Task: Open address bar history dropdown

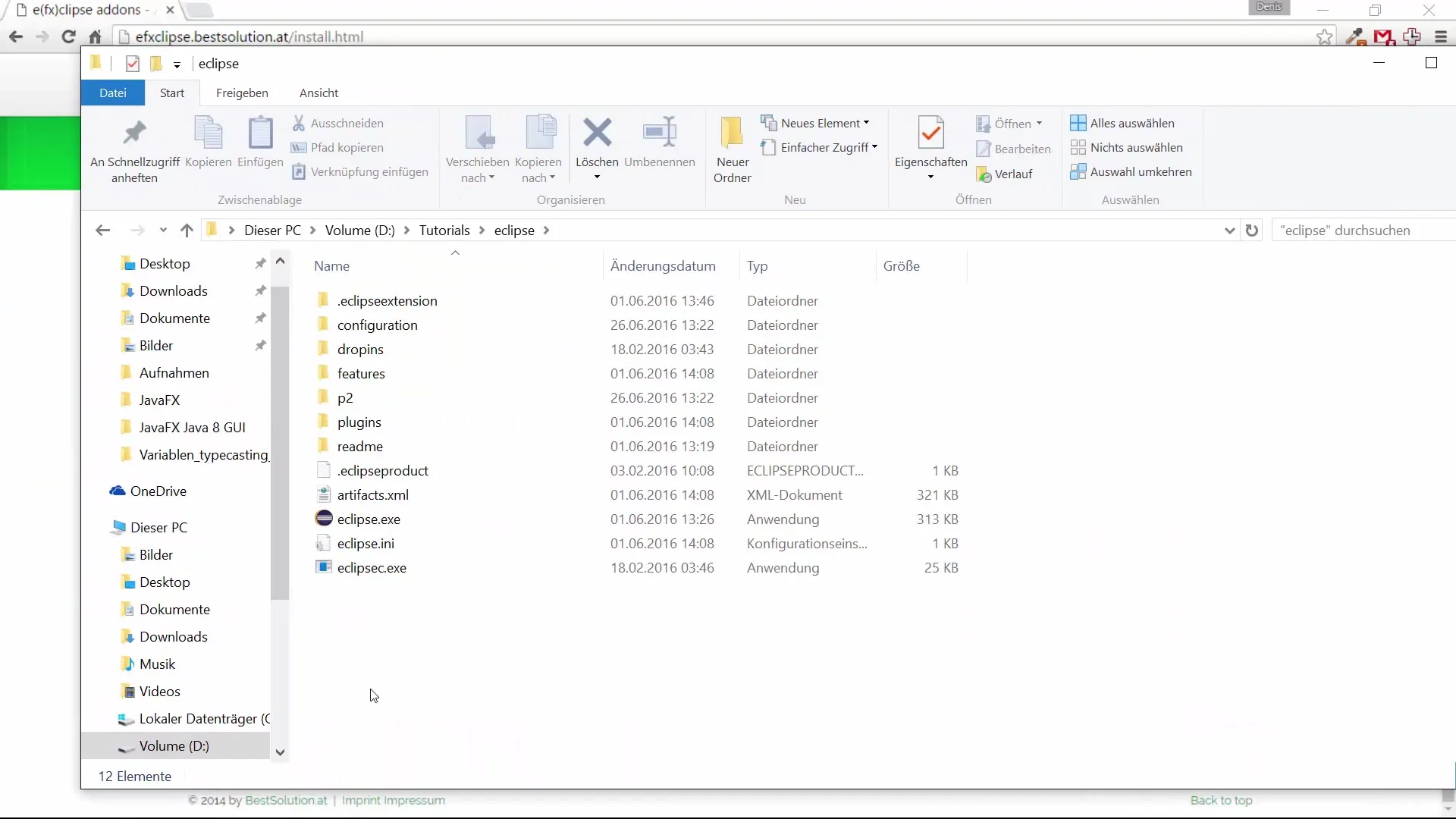Action: 1229,231
